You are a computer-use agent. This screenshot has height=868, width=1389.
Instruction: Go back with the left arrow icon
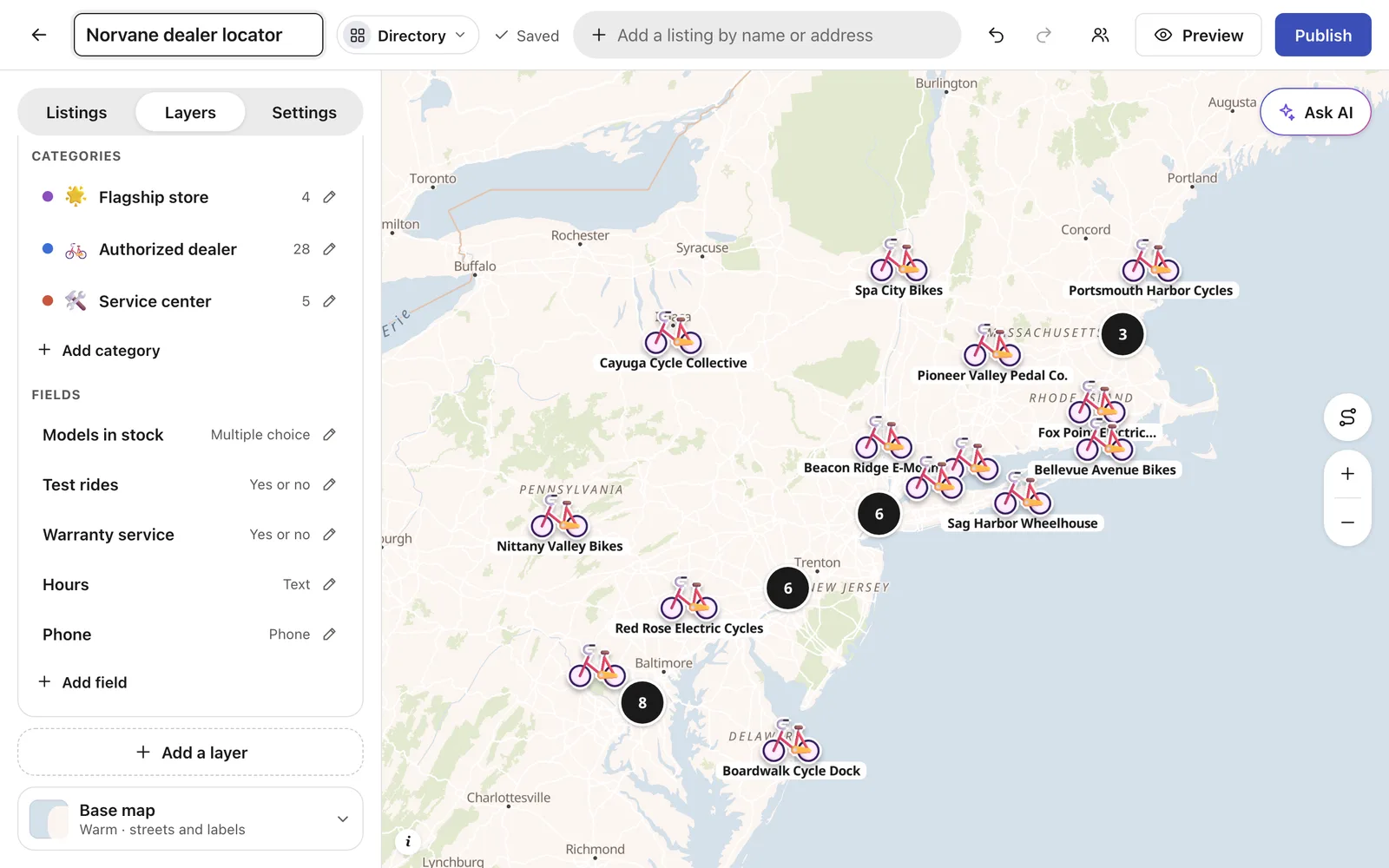[39, 35]
